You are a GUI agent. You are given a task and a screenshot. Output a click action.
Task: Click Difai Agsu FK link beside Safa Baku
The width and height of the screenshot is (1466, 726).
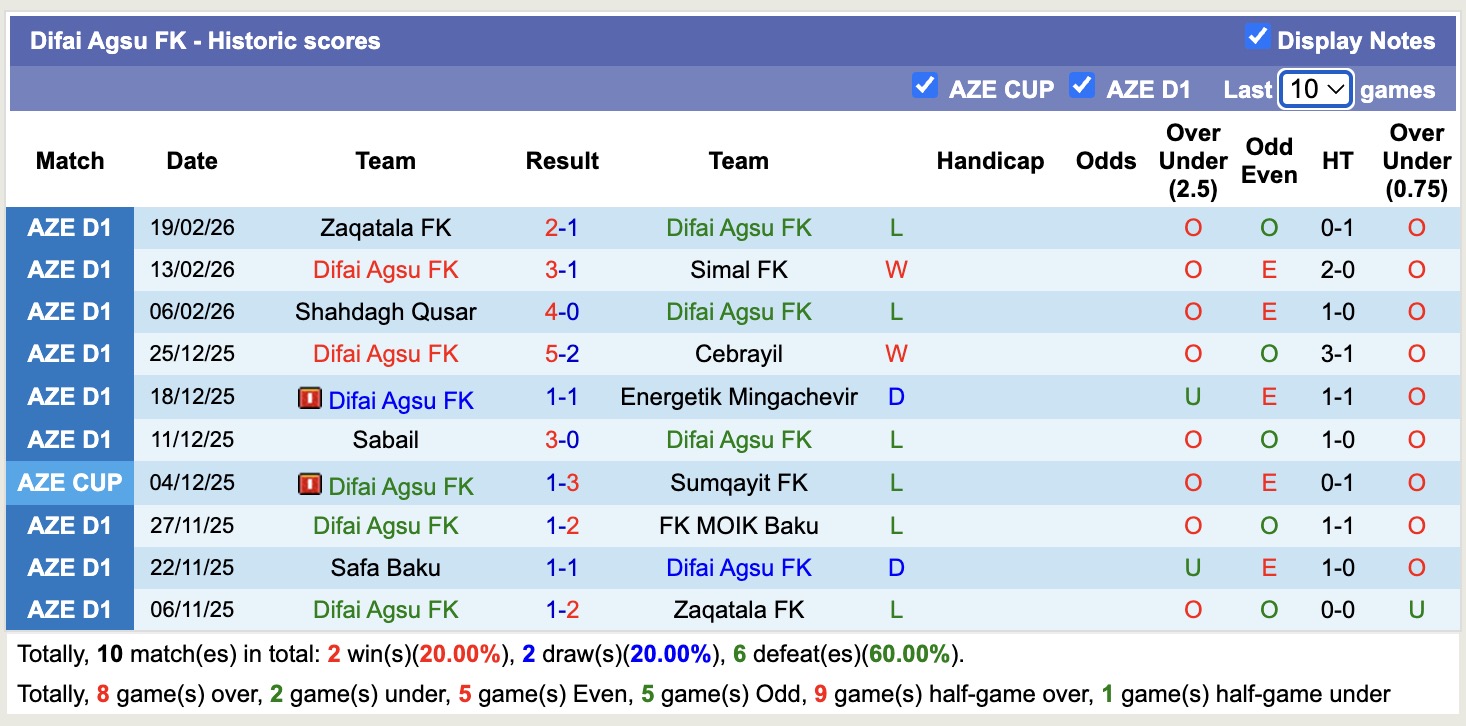tap(739, 568)
